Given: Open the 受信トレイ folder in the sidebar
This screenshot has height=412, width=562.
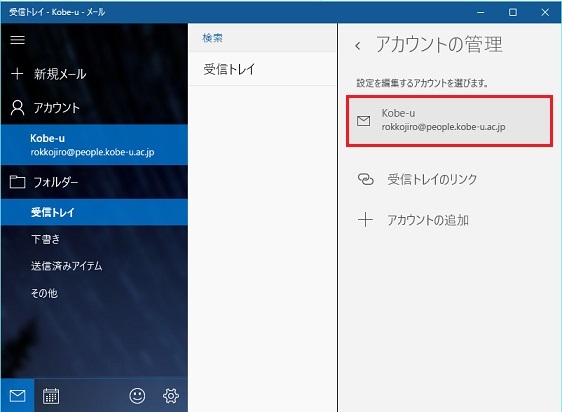Looking at the screenshot, I should coord(94,212).
